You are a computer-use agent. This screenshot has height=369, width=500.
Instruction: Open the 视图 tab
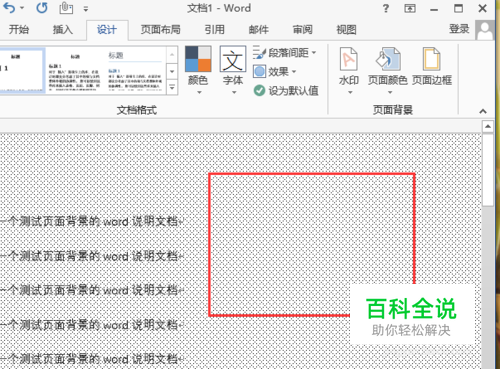346,30
